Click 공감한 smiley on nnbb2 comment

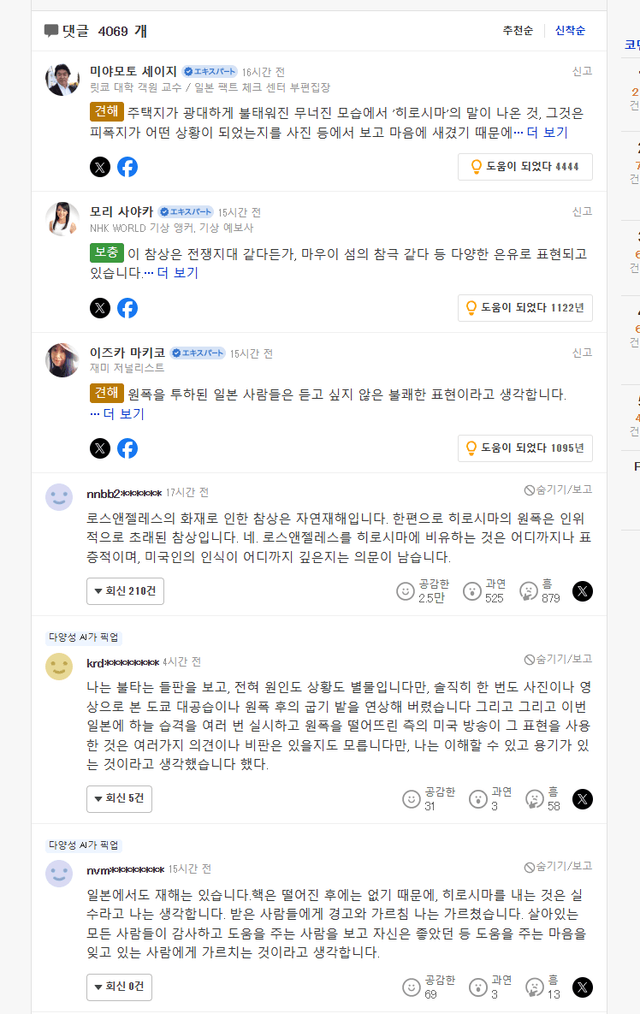[x=406, y=591]
